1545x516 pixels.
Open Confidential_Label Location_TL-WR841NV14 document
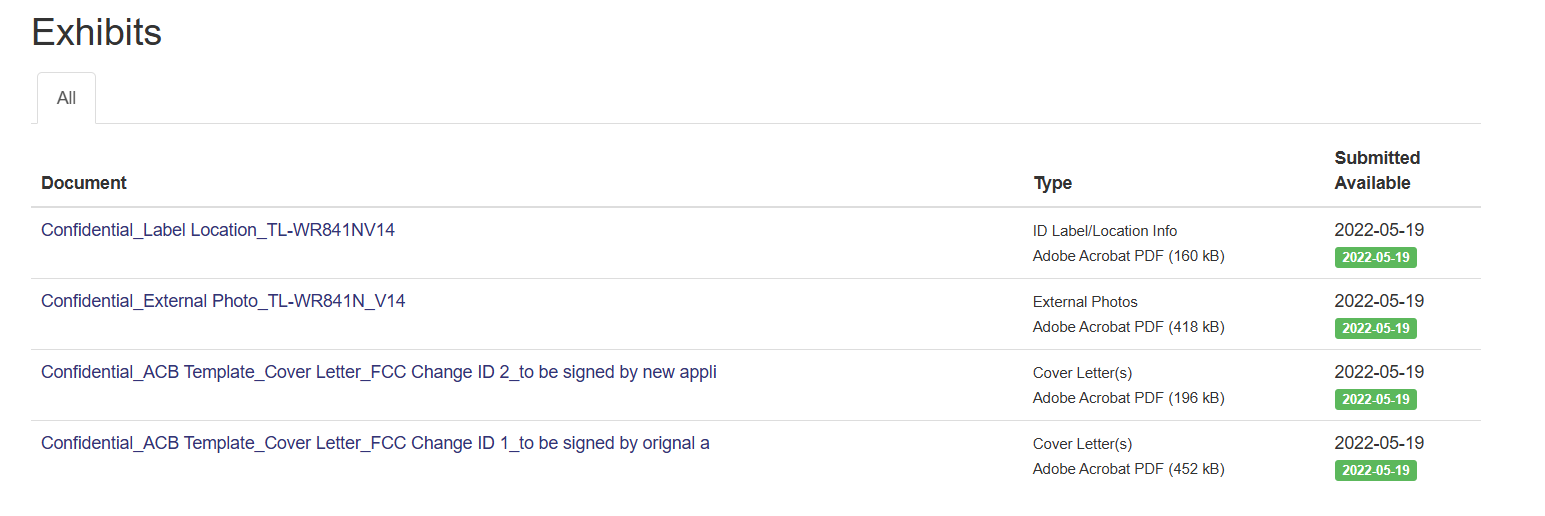point(218,230)
